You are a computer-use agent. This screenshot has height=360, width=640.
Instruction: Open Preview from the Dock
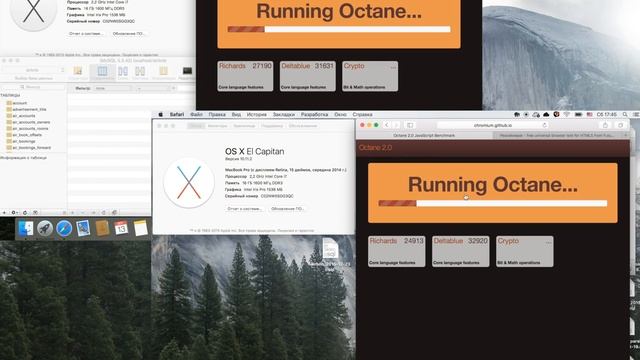click(x=83, y=228)
